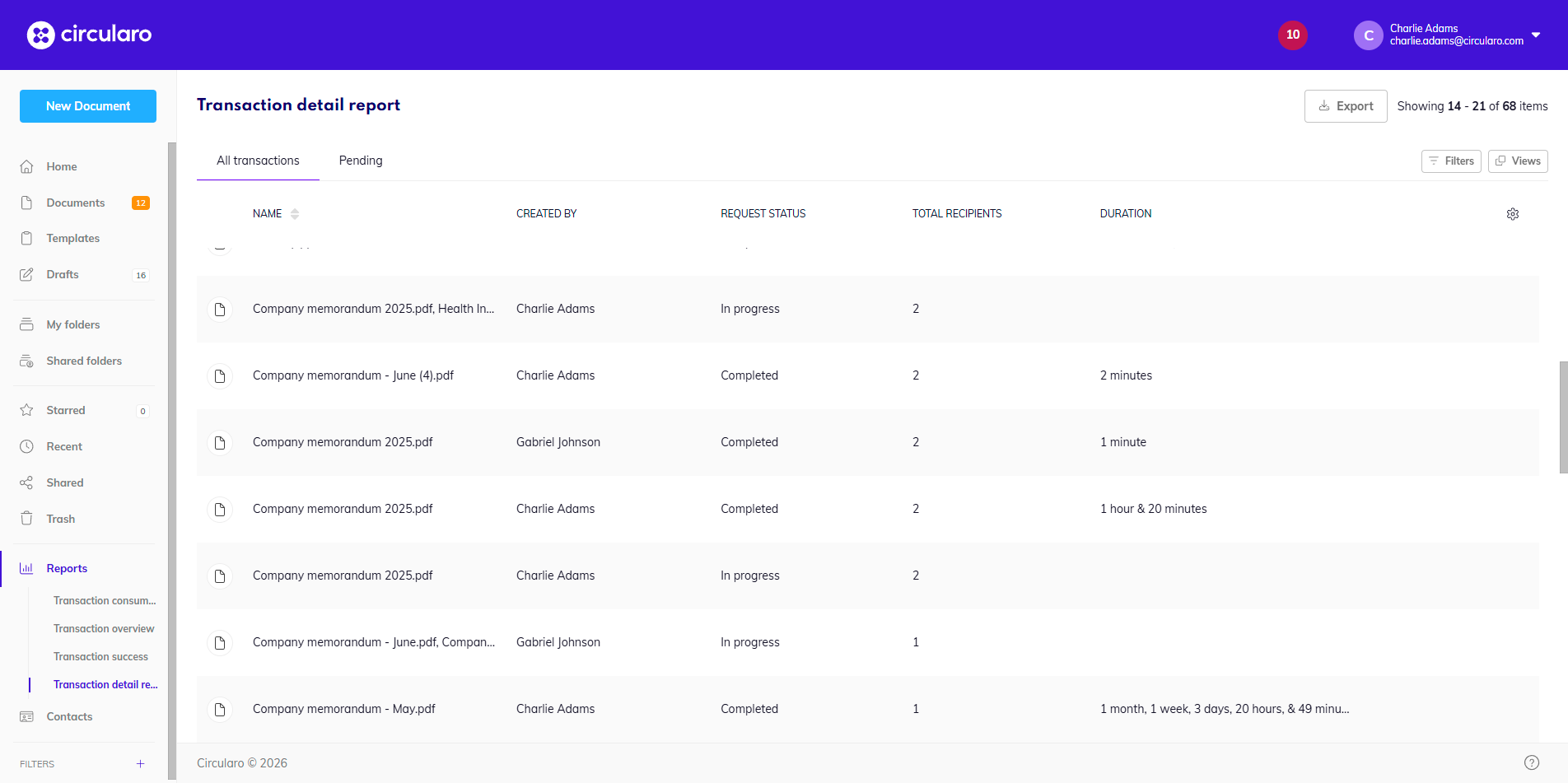
Task: Click the notification badge showing 10
Action: tap(1292, 35)
